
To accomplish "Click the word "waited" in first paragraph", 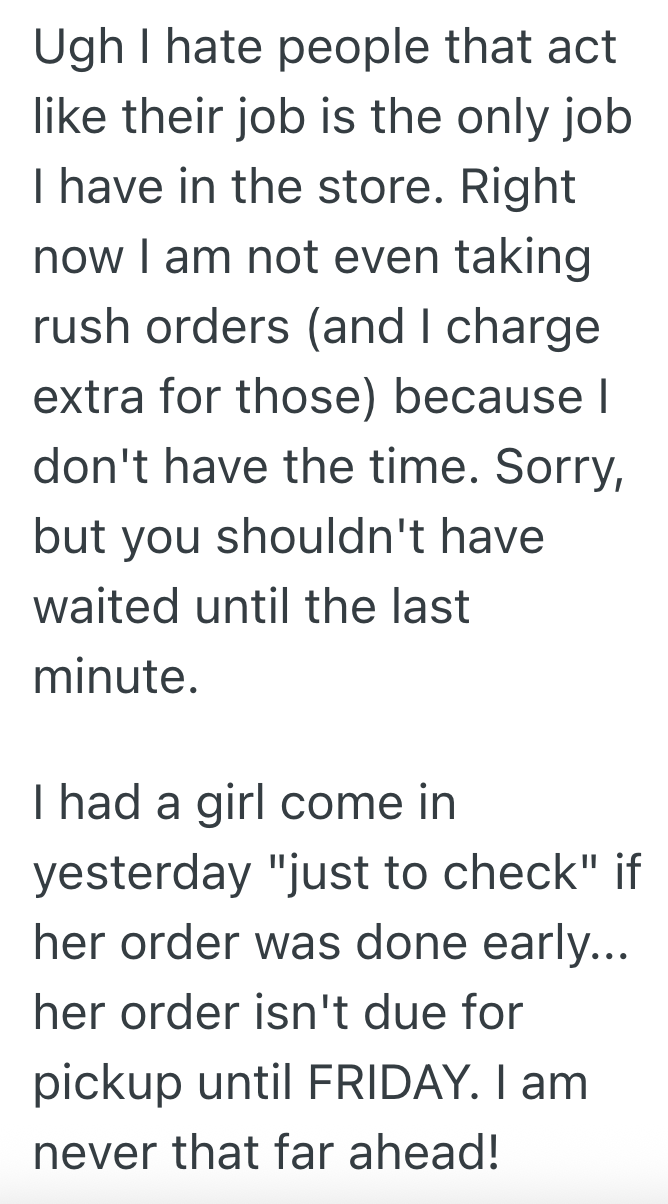I will tap(109, 606).
